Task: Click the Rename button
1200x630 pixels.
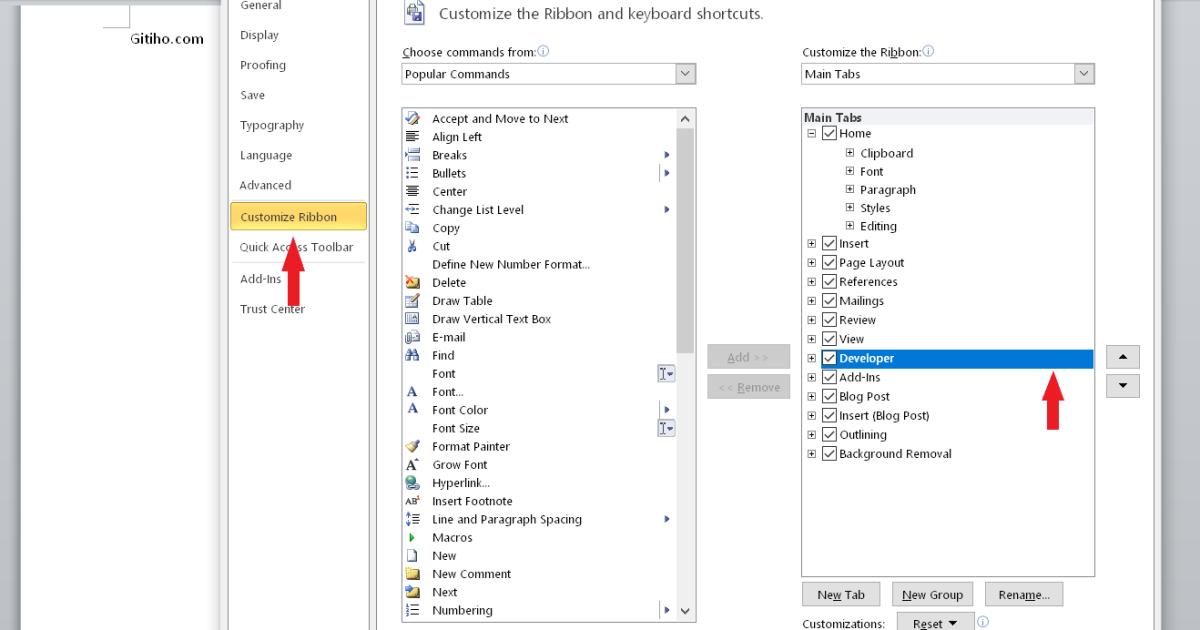Action: (x=1024, y=595)
